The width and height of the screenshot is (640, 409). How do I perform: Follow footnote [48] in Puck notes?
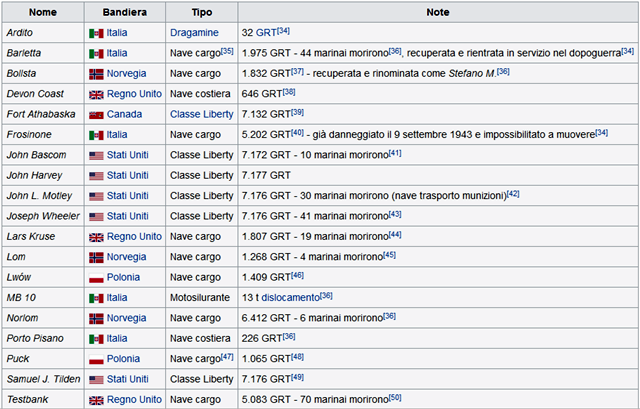coord(297,357)
